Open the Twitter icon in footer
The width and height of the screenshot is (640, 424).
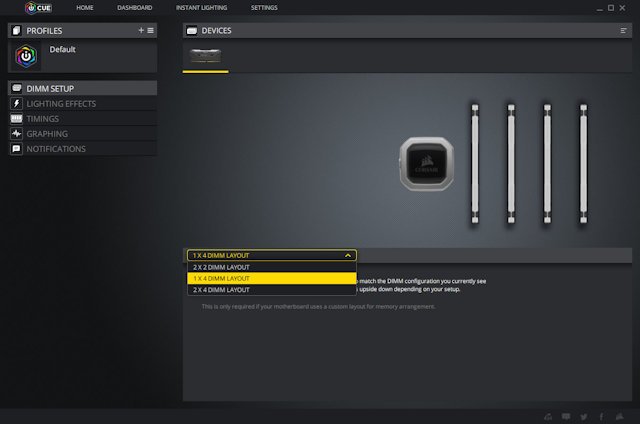point(584,417)
